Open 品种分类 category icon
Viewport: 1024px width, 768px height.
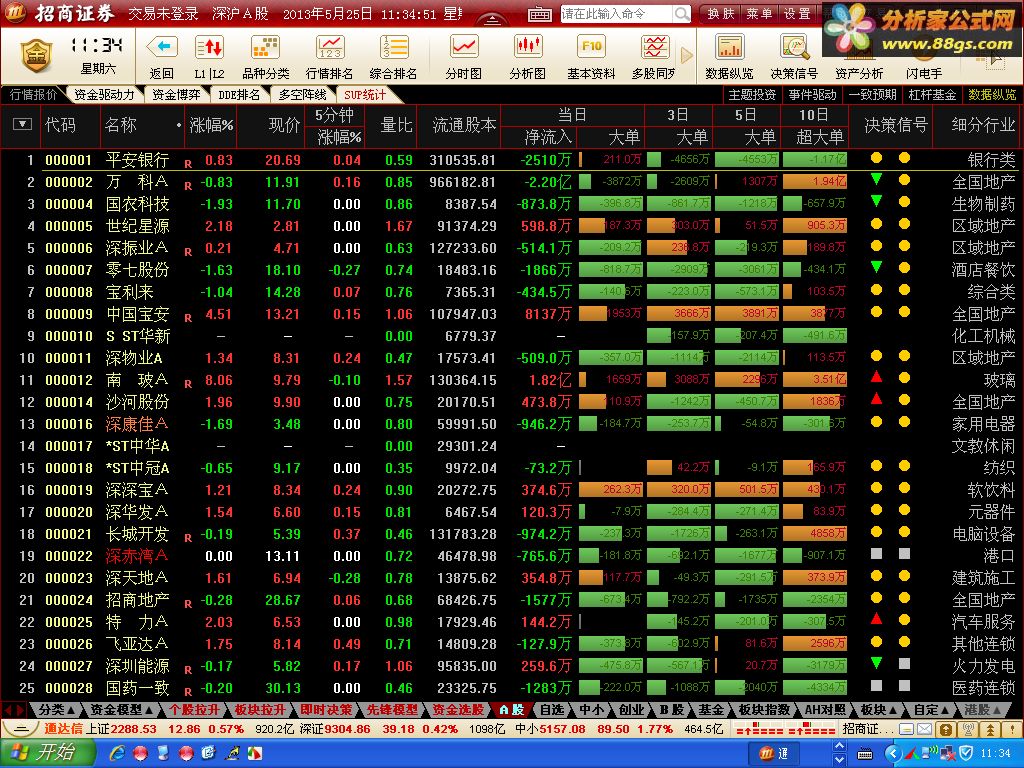[x=265, y=47]
